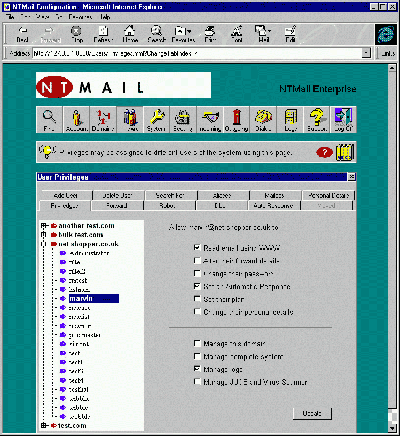
Task: Open the Incoming mail icon
Action: 210,120
